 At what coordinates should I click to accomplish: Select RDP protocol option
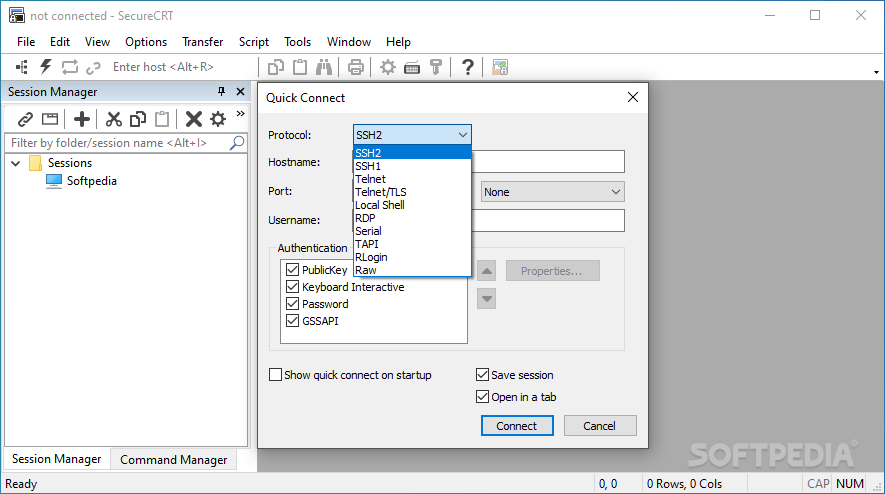412,218
